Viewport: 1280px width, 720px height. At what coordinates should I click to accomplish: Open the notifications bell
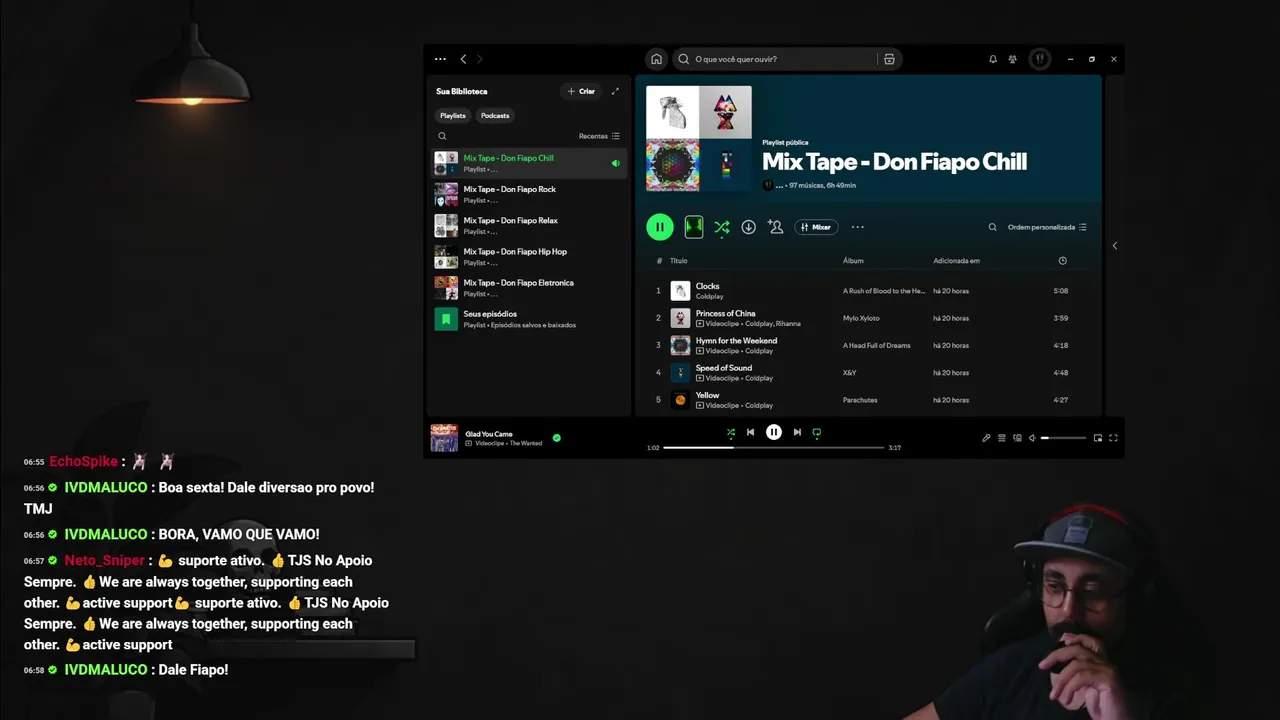[993, 59]
